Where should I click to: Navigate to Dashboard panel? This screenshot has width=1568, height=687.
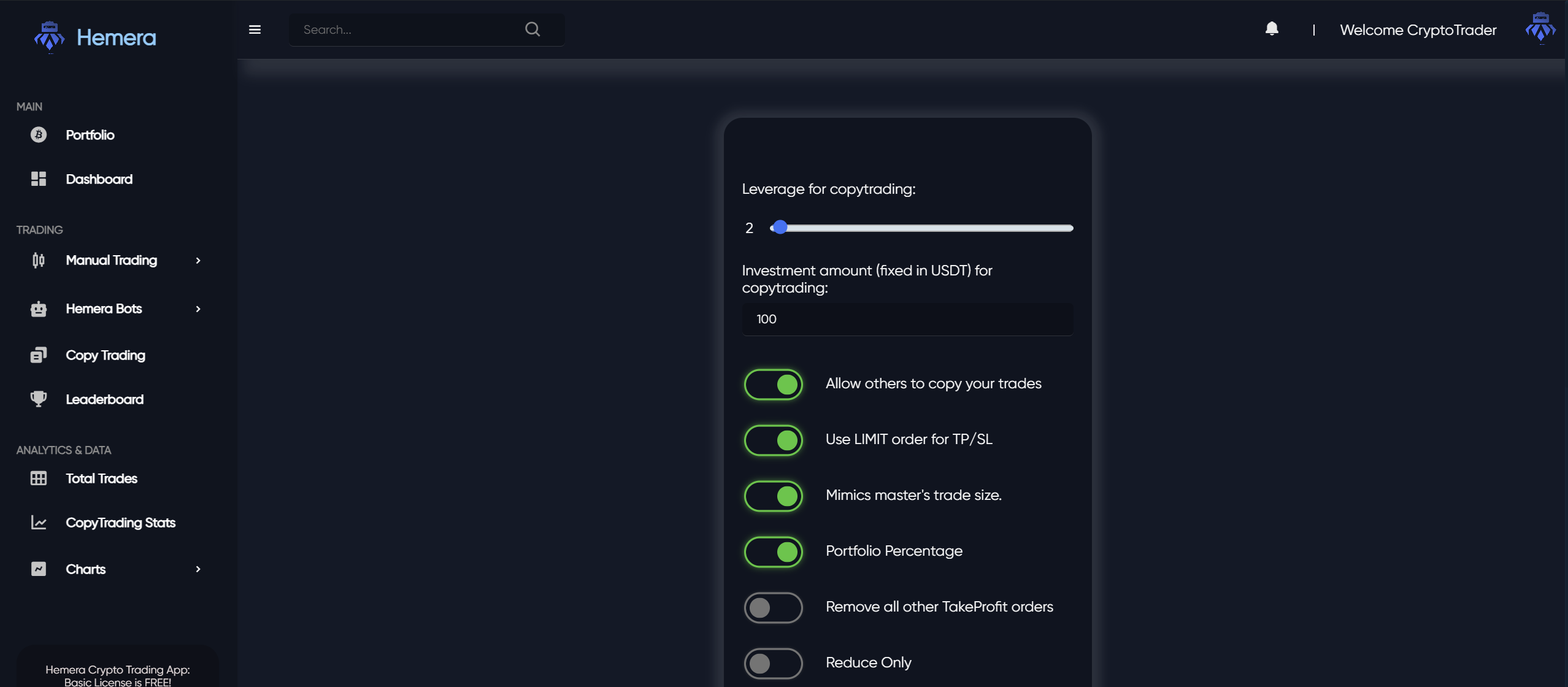(x=98, y=179)
